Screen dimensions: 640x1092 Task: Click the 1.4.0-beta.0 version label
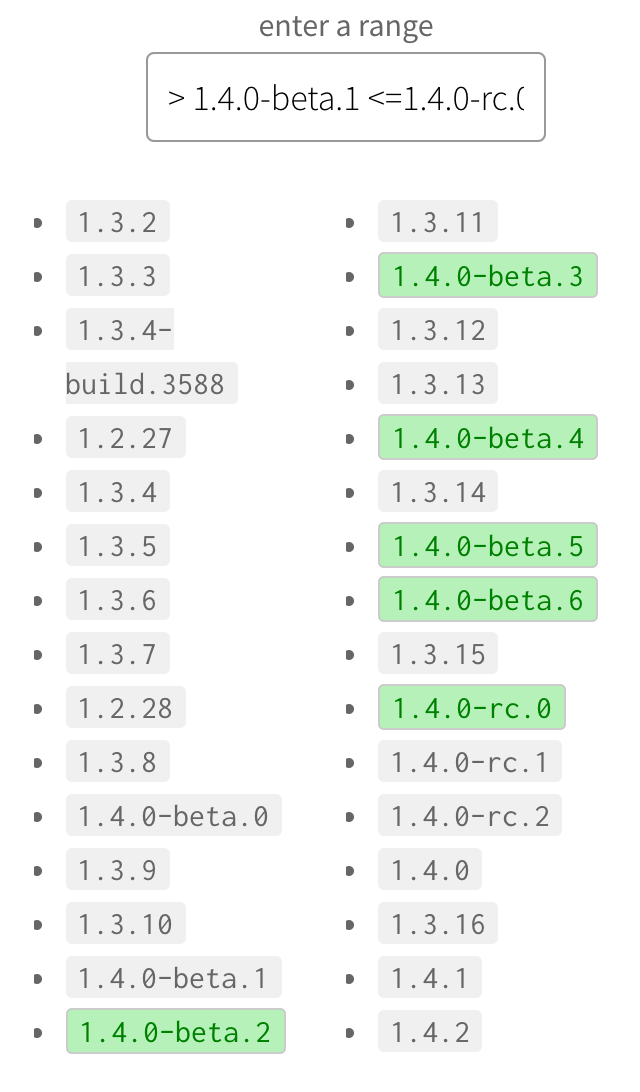click(175, 815)
